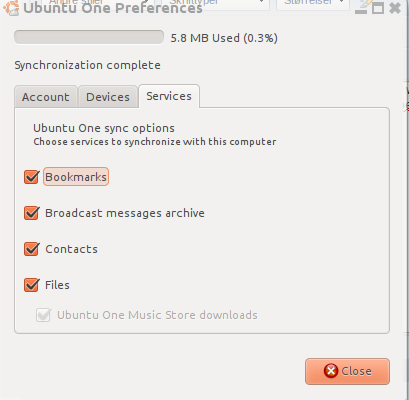Click the Ubuntu One logo in title bar

pyautogui.click(x=11, y=8)
